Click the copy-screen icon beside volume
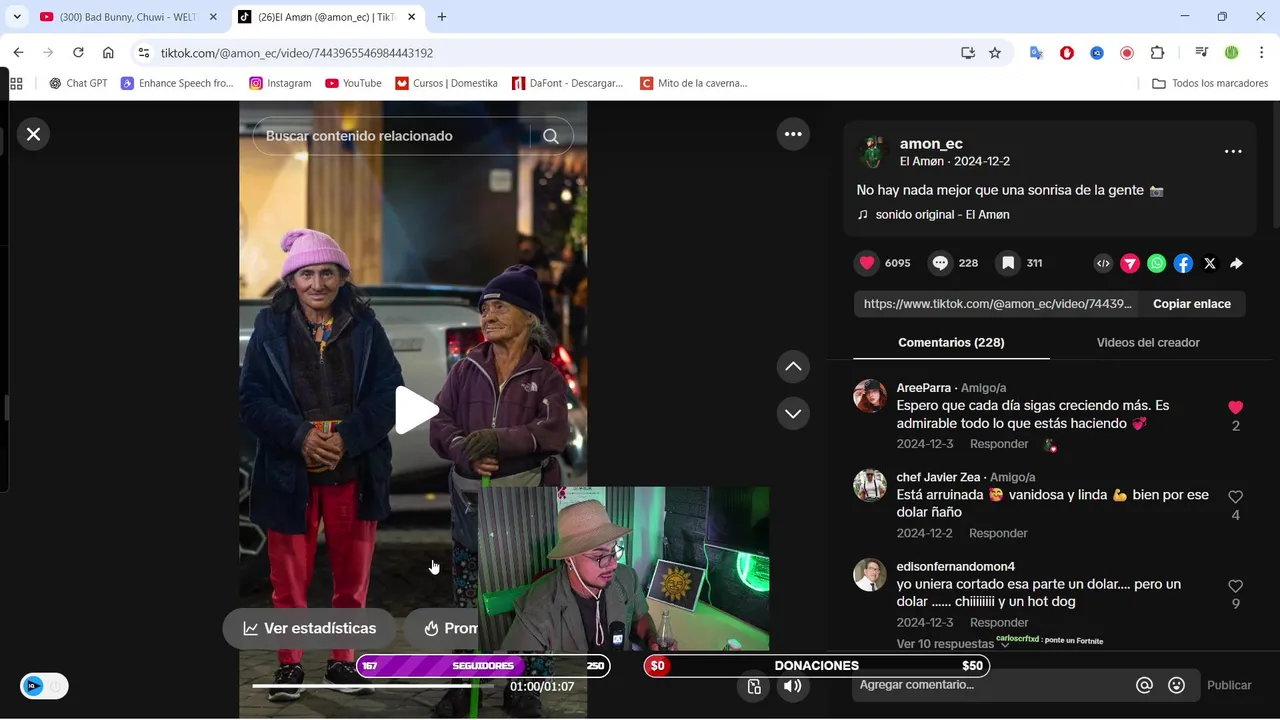Screen dimensions: 1280x720 pos(754,686)
